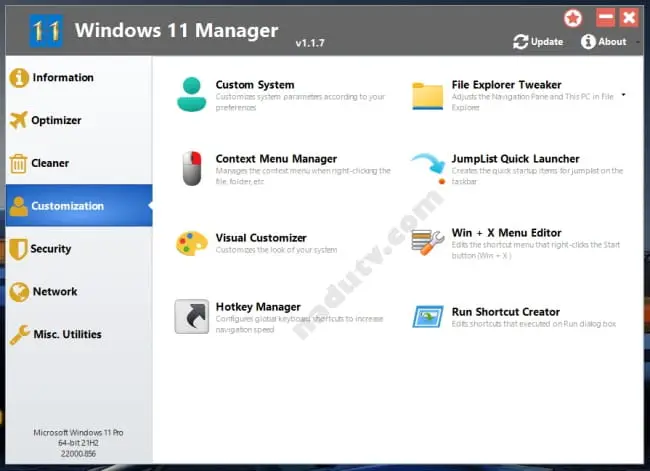
Task: Open the File Explorer Tweaker title
Action: tap(507, 85)
